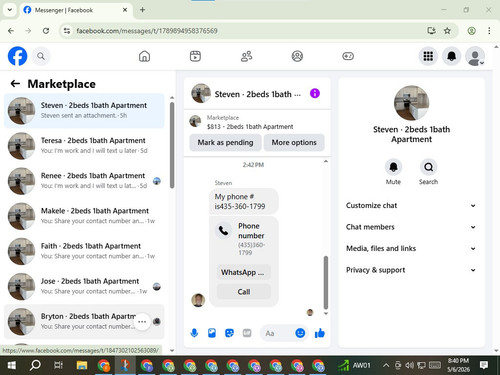This screenshot has width=500, height=375.
Task: Open the Windows Start menu
Action: coord(11,365)
